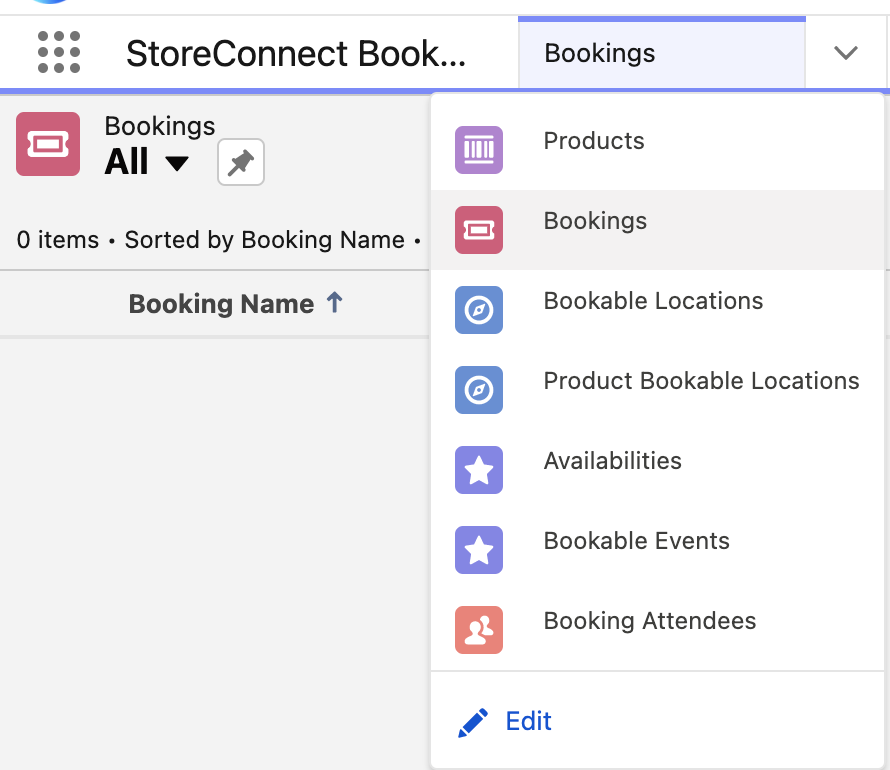Choose Product Bookable Locations menu item
890x770 pixels.
pyautogui.click(x=657, y=390)
